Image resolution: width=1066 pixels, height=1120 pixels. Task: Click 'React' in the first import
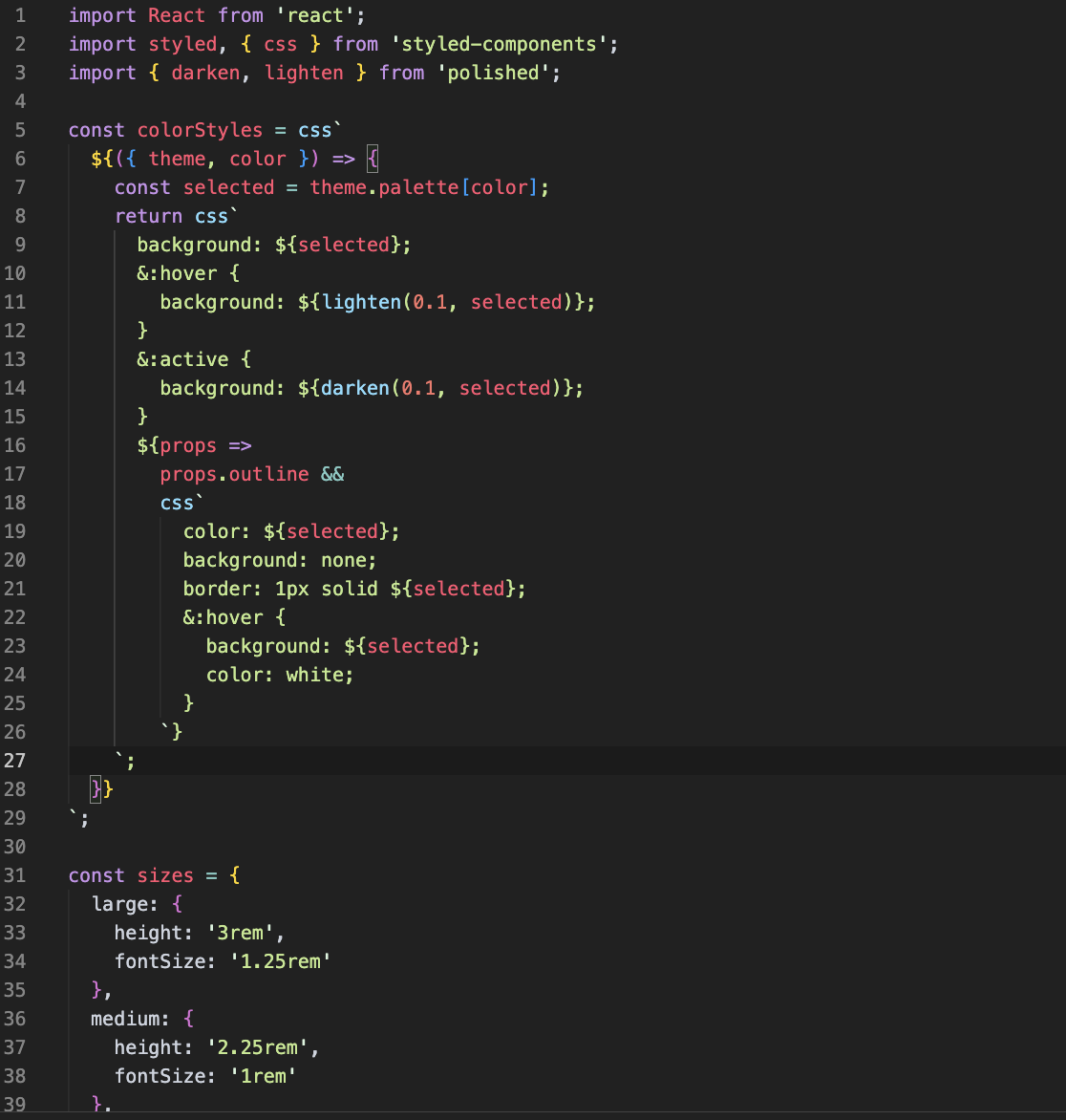(177, 15)
